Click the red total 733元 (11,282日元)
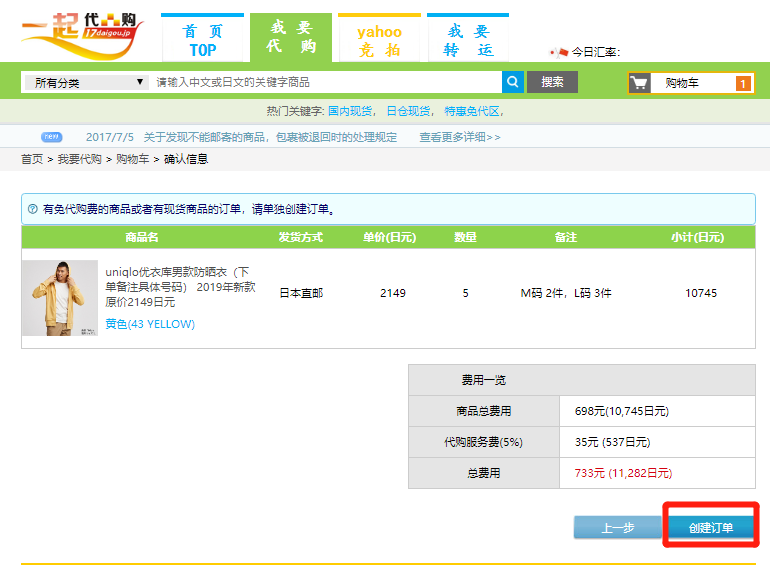Screen dimensions: 770x566 (x=623, y=473)
